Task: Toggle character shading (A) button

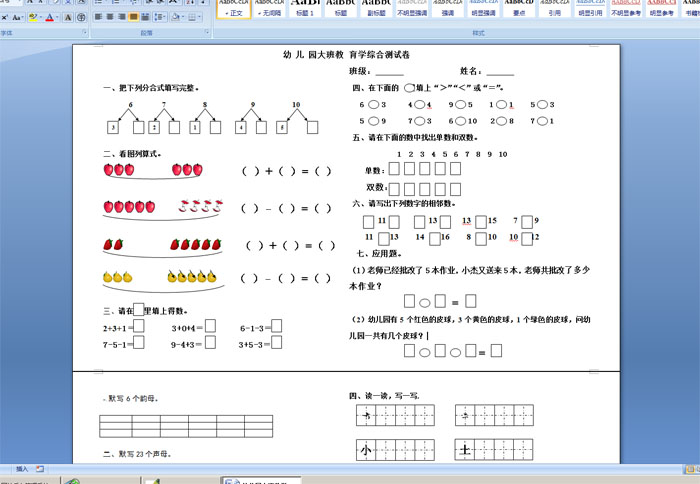Action: [68, 17]
